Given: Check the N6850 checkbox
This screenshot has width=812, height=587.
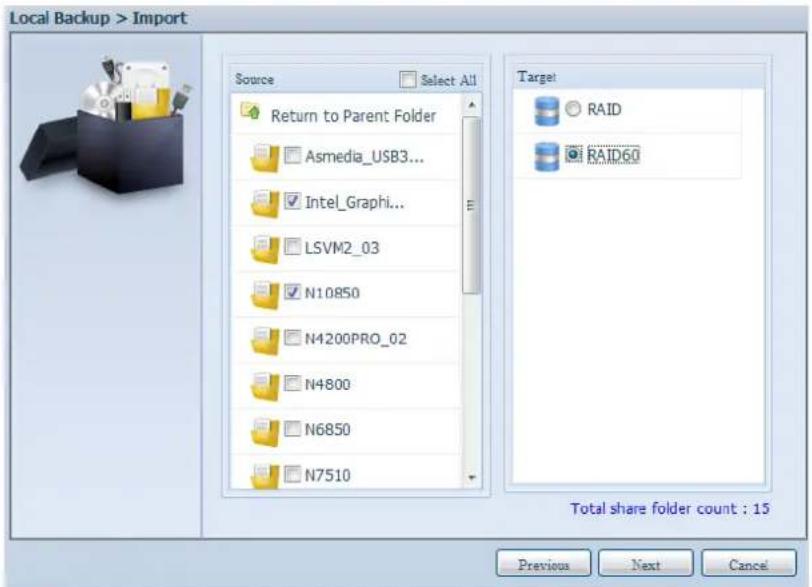Looking at the screenshot, I should click(x=293, y=429).
